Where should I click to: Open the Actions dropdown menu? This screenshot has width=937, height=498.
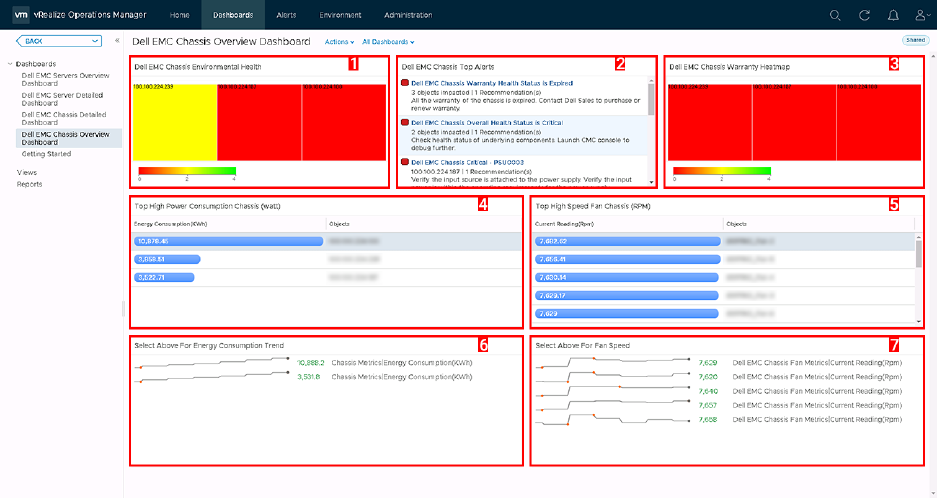click(339, 42)
